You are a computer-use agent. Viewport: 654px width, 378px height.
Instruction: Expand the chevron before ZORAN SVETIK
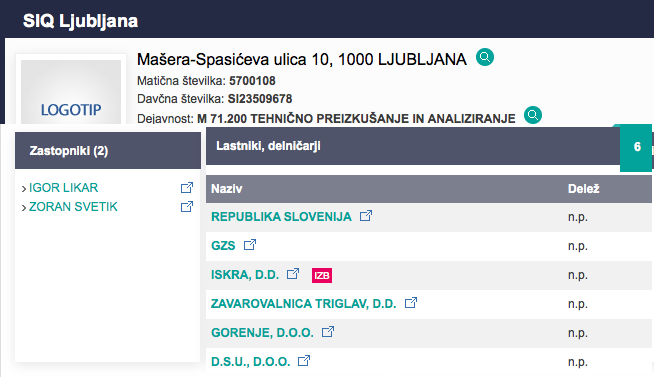click(x=24, y=207)
